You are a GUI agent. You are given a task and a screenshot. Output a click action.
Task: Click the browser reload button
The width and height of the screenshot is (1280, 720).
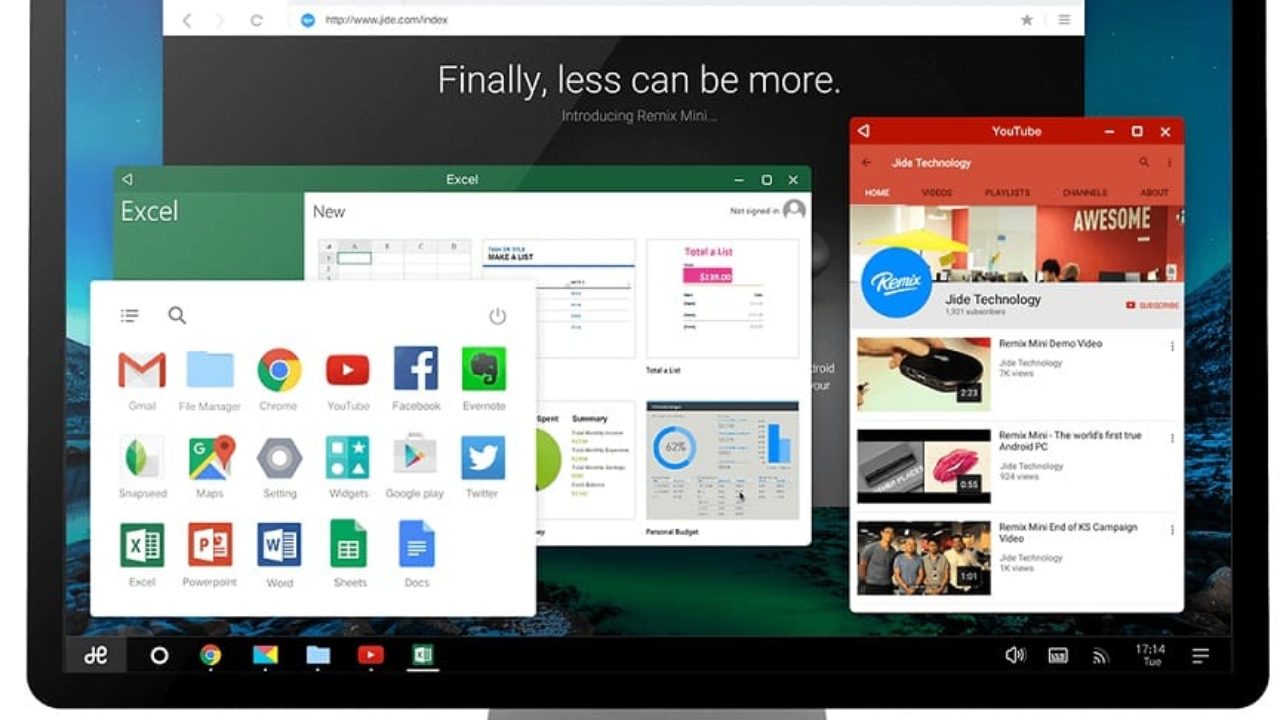click(256, 20)
